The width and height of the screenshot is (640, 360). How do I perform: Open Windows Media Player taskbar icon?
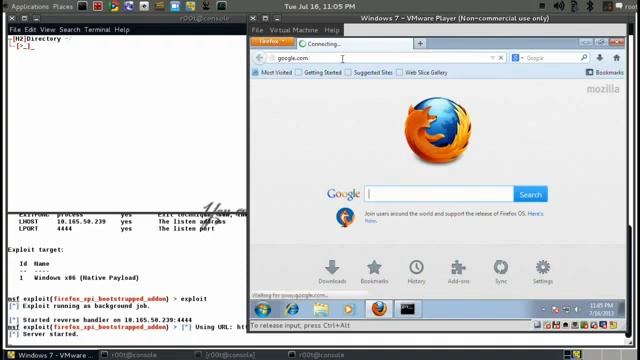[348, 309]
